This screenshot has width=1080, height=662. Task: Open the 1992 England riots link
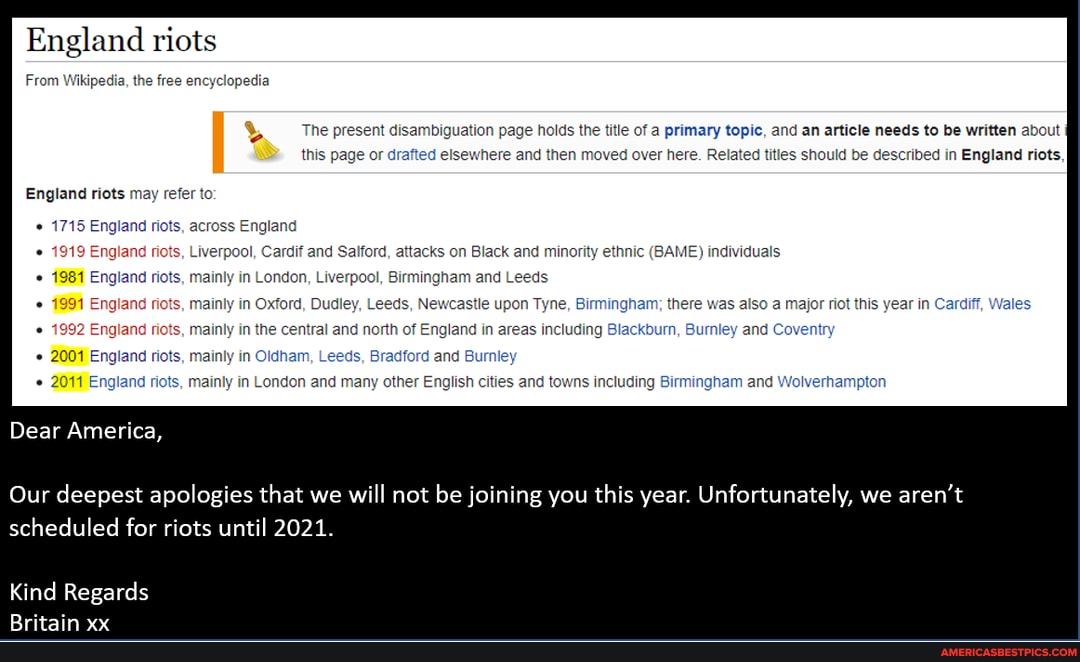point(116,329)
